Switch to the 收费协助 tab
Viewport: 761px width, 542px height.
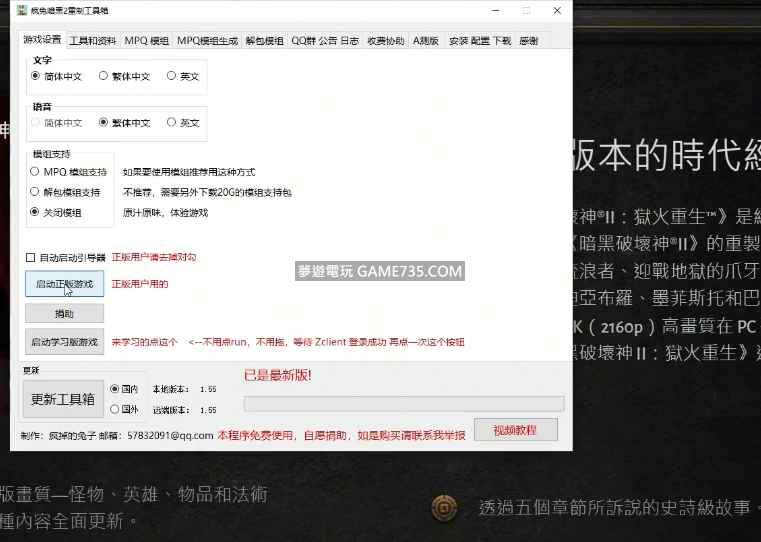click(x=386, y=41)
